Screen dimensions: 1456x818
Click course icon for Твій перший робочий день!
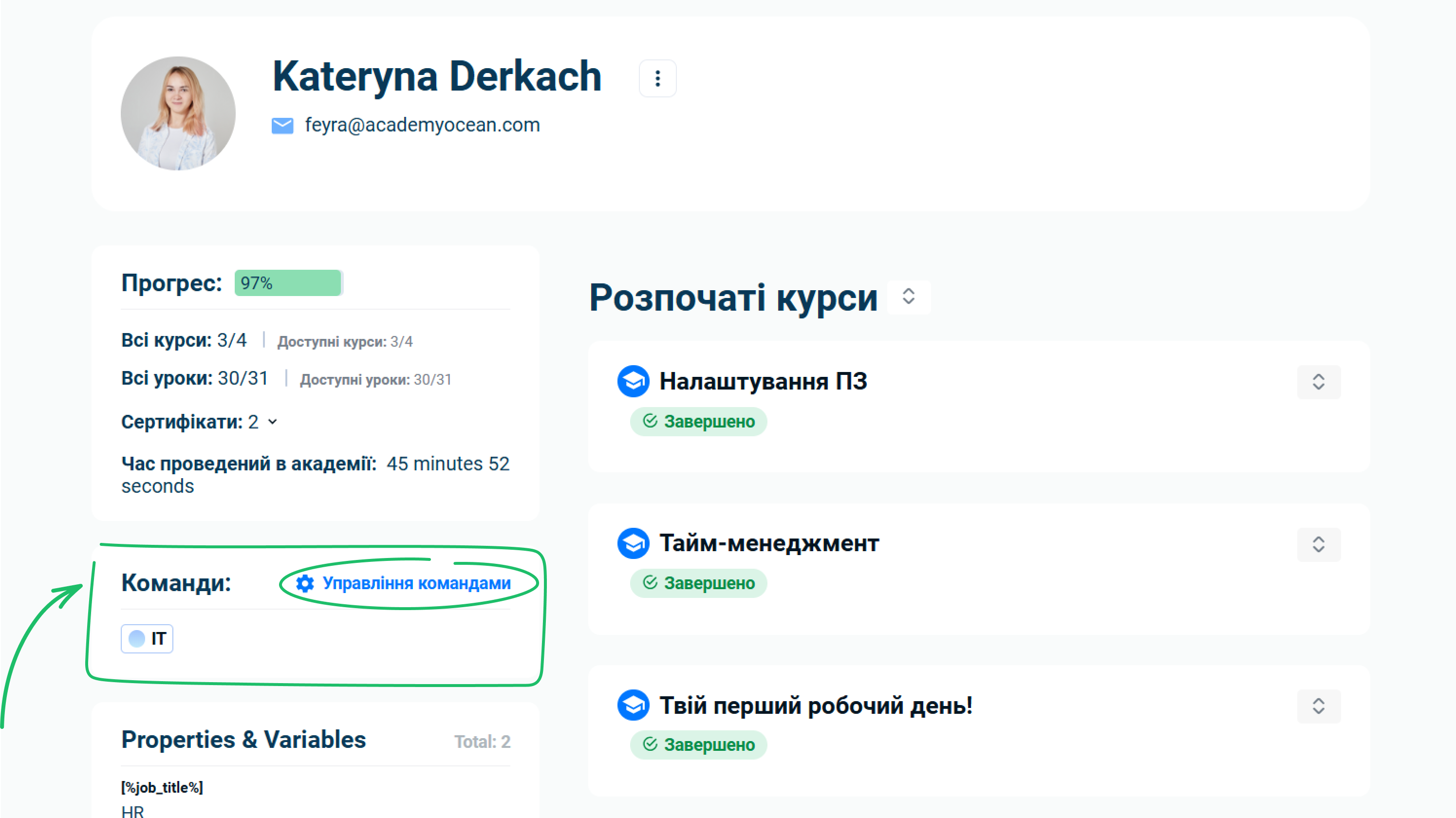pos(633,705)
